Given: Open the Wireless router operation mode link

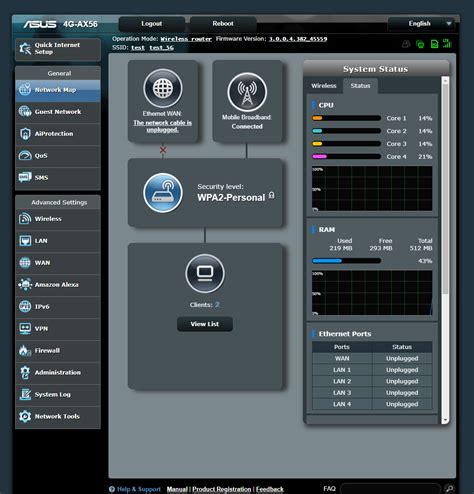Looking at the screenshot, I should point(186,39).
